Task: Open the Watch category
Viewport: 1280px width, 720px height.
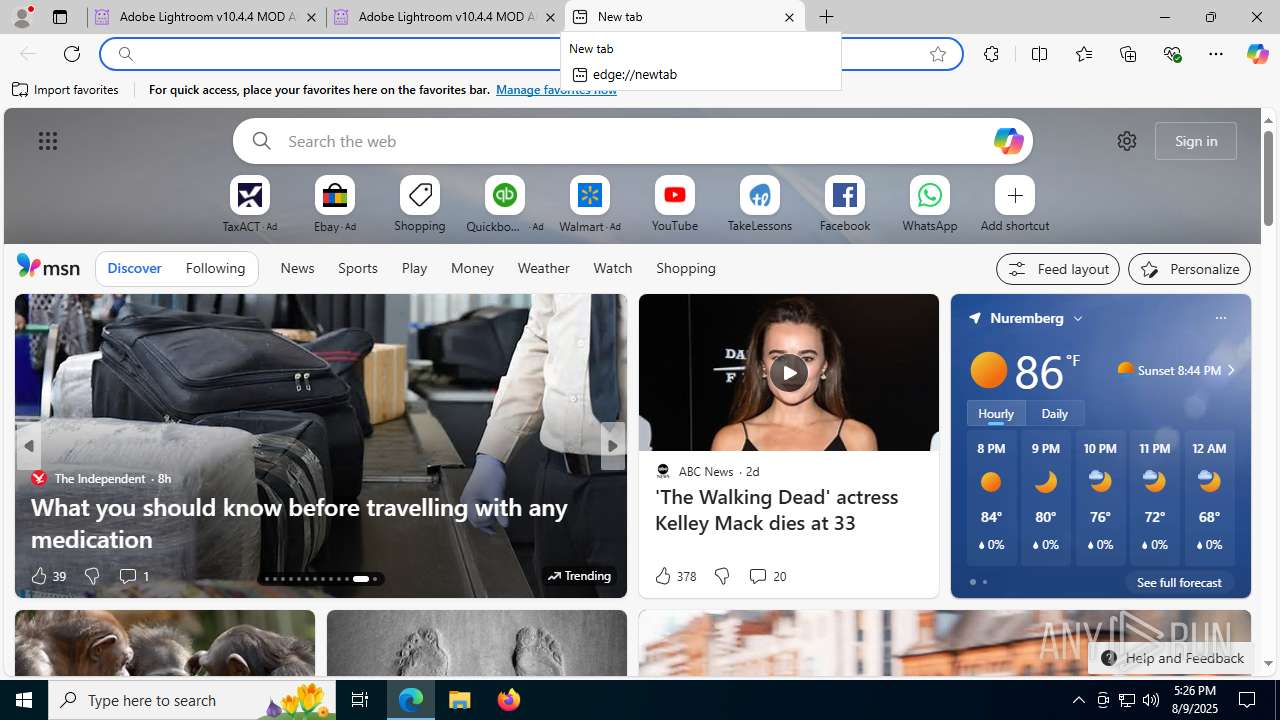Action: coord(613,268)
